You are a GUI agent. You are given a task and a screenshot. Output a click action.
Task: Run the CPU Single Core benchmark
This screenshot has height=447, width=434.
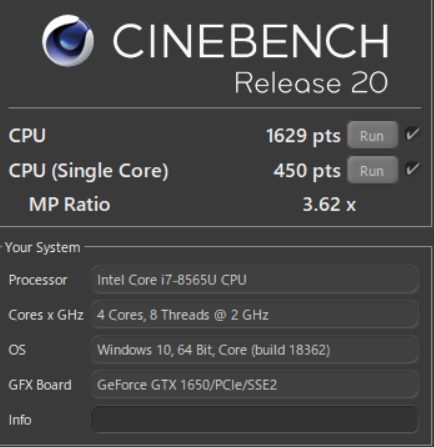(x=373, y=170)
